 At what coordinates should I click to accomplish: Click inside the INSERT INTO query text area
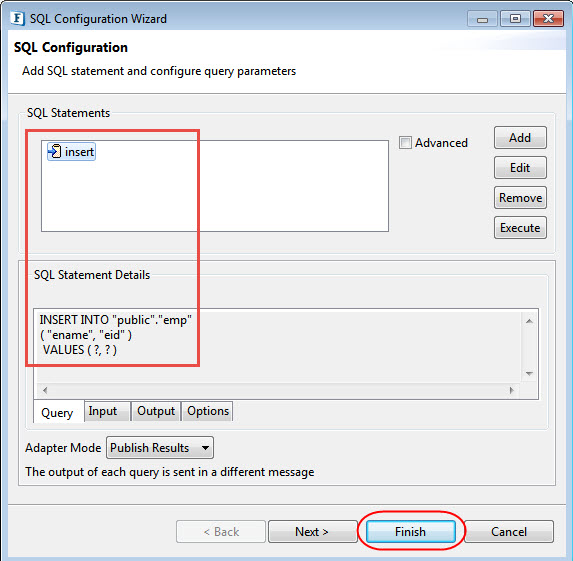[x=278, y=346]
